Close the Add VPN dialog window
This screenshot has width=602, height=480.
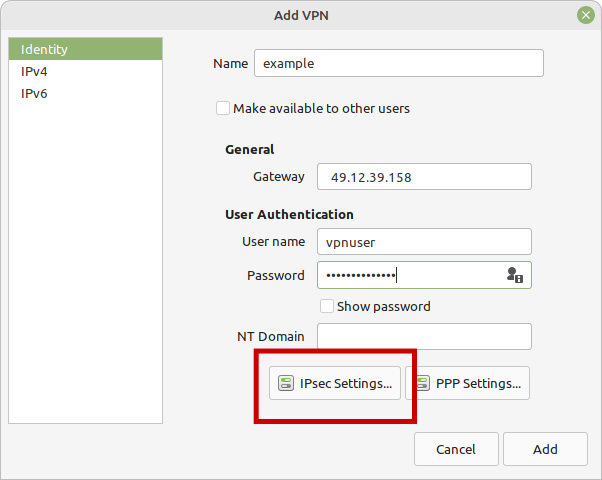coord(585,15)
